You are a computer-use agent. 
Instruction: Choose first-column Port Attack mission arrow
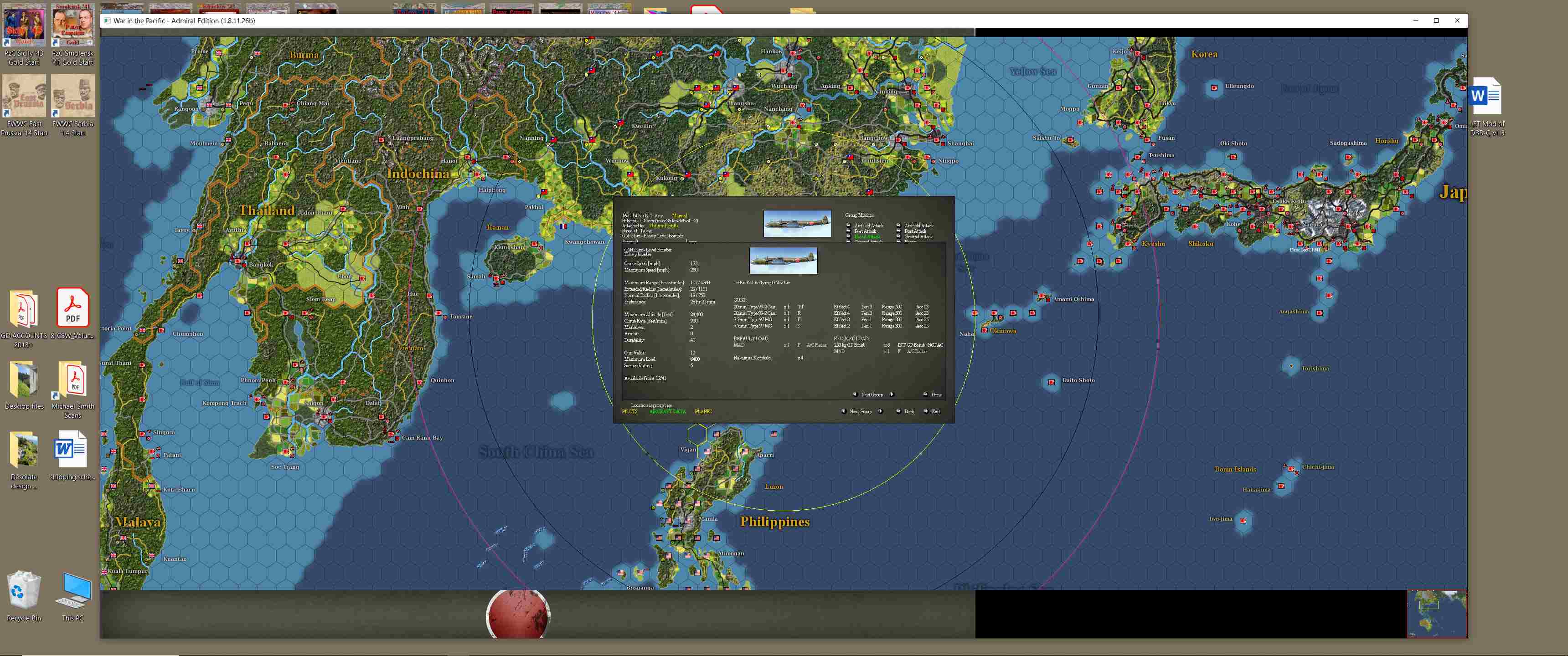point(849,231)
